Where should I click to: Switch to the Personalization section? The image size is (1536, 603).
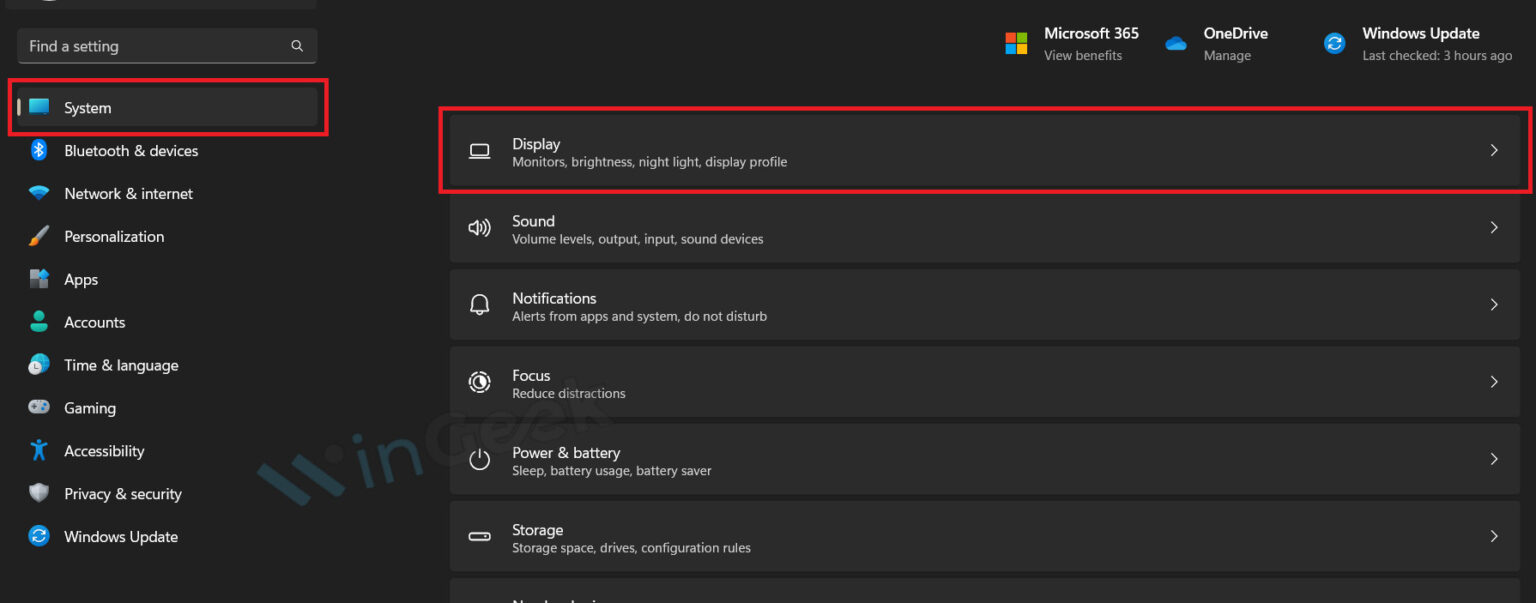[x=114, y=236]
